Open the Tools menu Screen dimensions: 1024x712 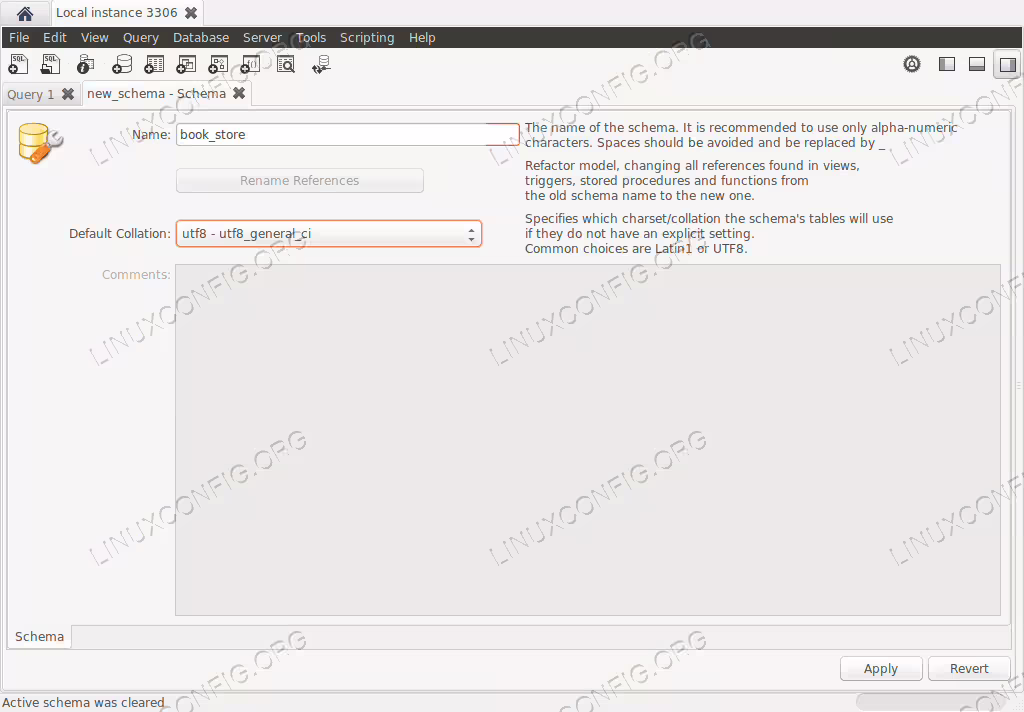coord(311,37)
